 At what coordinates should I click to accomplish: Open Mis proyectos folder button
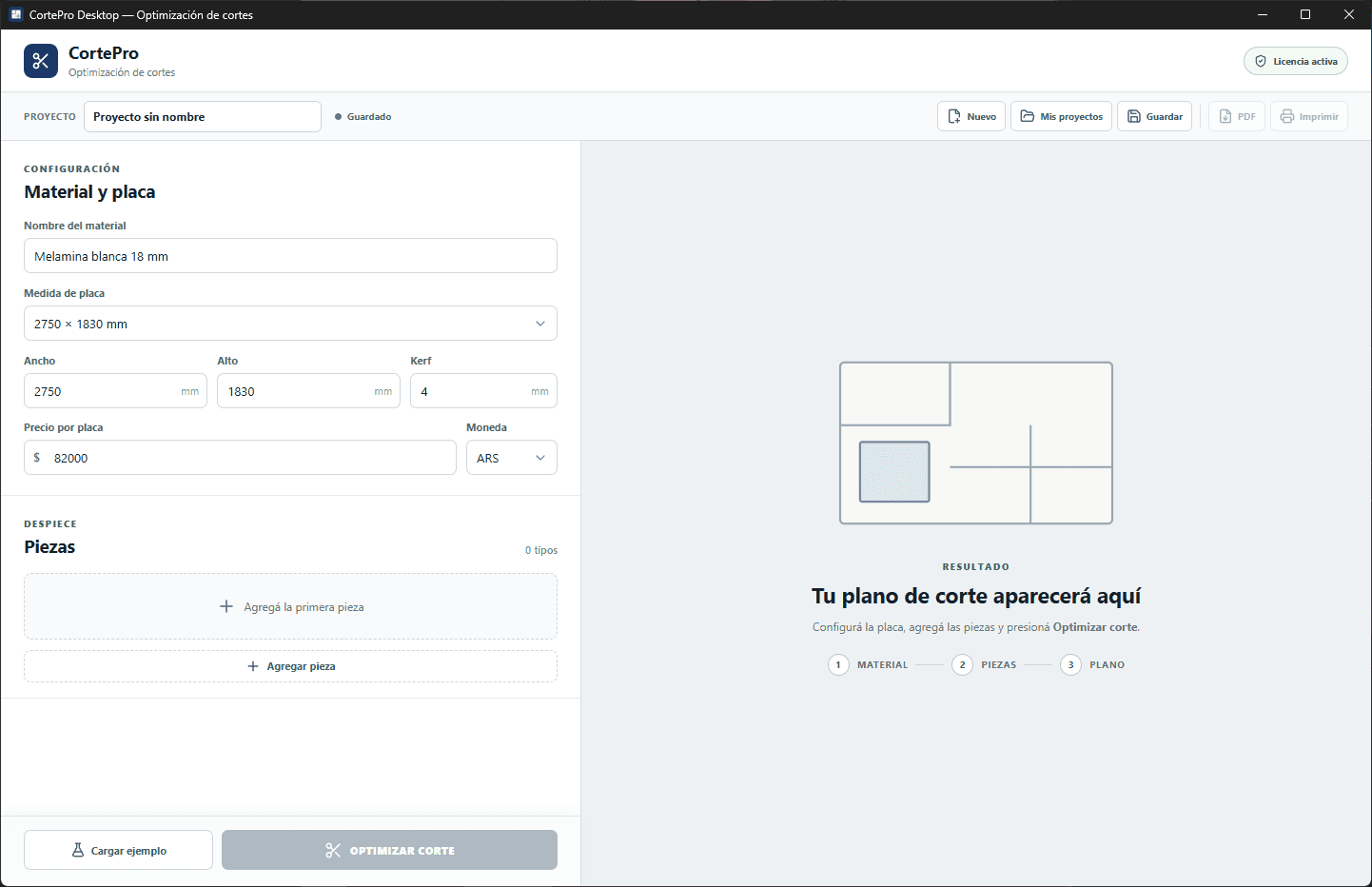click(x=1061, y=116)
